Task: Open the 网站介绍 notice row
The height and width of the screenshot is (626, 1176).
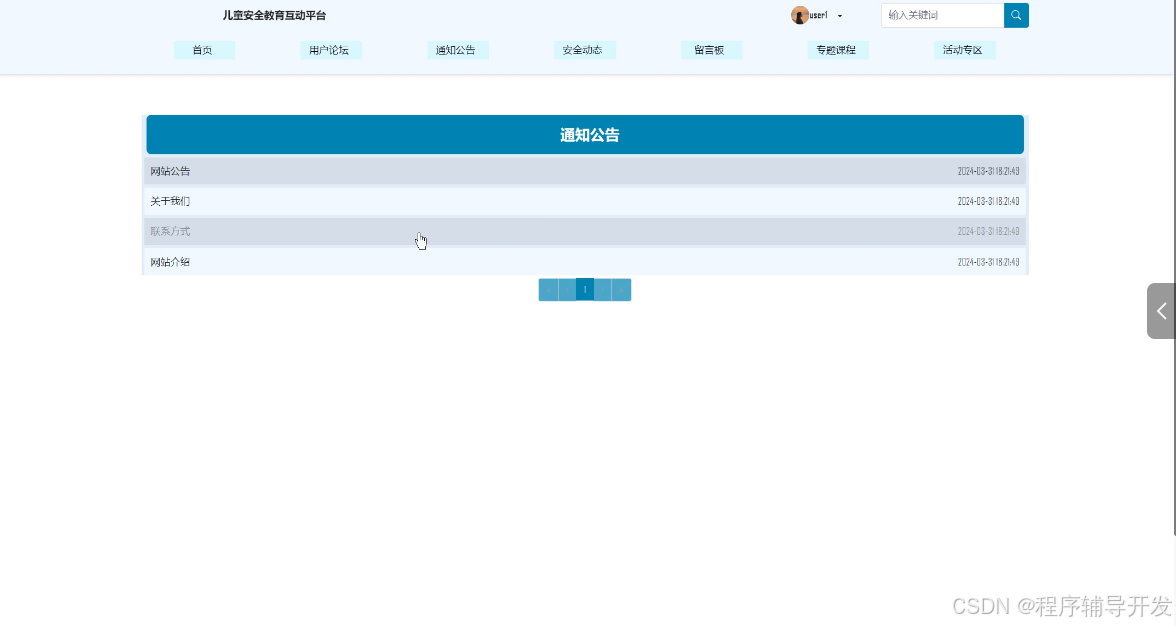Action: tap(585, 262)
